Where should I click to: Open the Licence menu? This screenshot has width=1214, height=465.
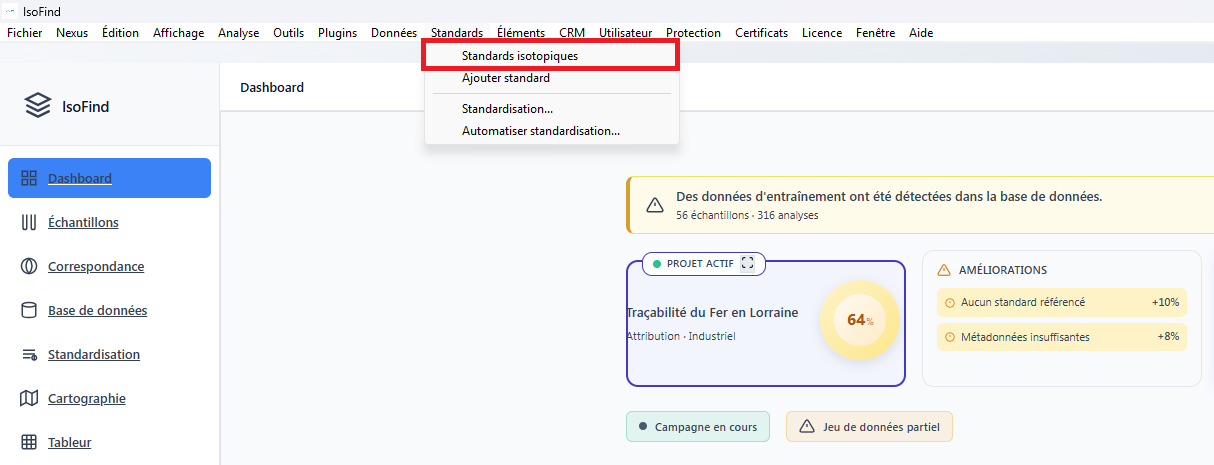822,33
